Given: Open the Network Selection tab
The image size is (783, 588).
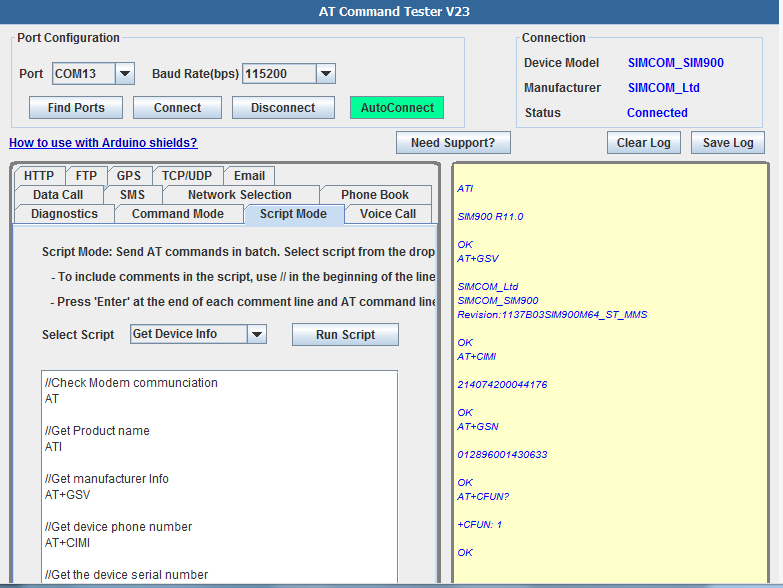Looking at the screenshot, I should (x=240, y=195).
